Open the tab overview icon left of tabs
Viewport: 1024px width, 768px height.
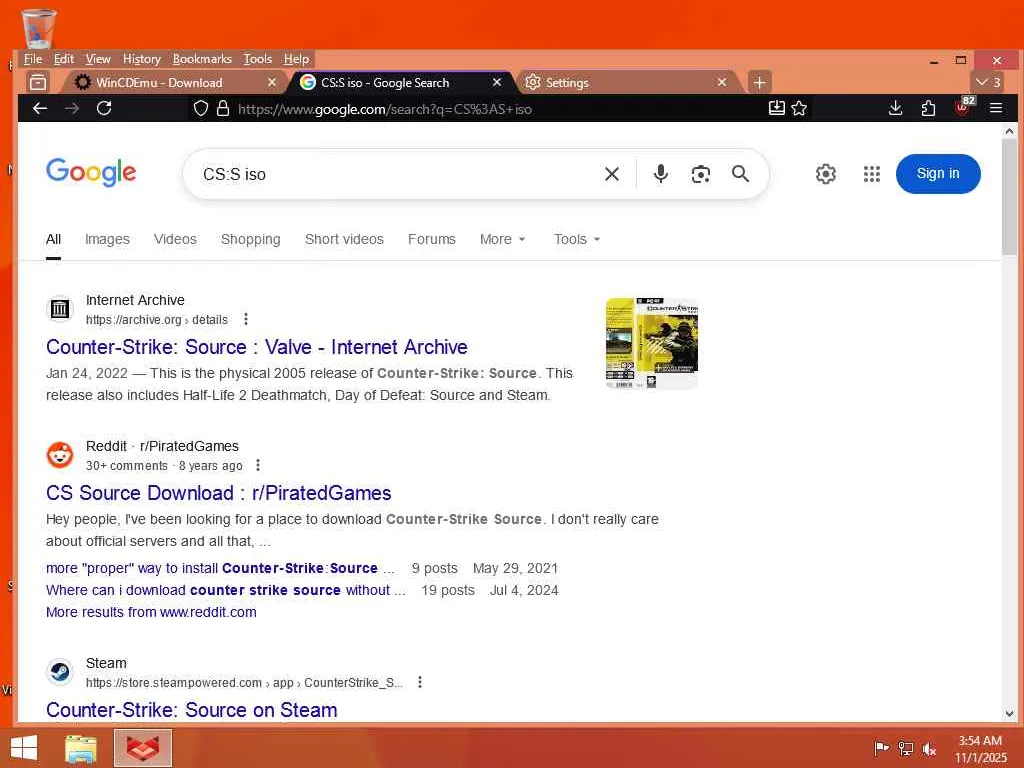[x=38, y=82]
